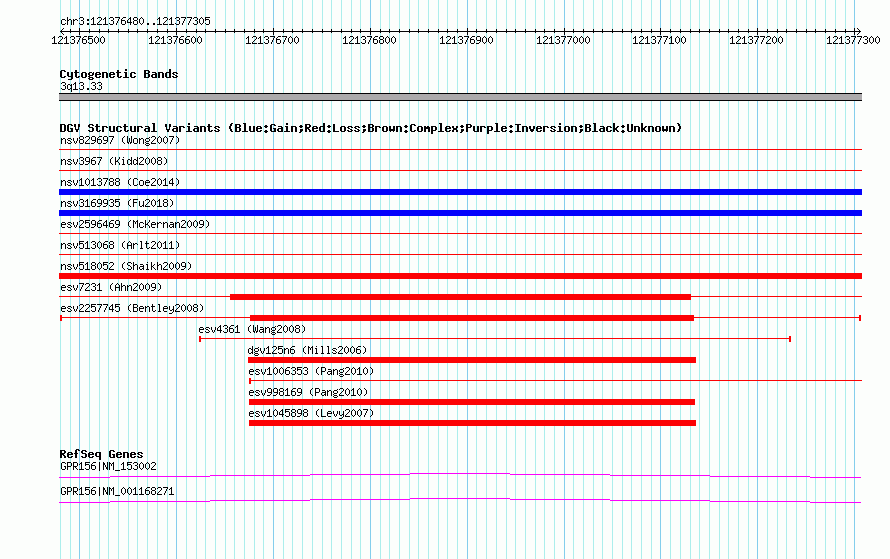Select the dgv125n6 (Mills2006) label
The height and width of the screenshot is (559, 890).
pyautogui.click(x=307, y=350)
